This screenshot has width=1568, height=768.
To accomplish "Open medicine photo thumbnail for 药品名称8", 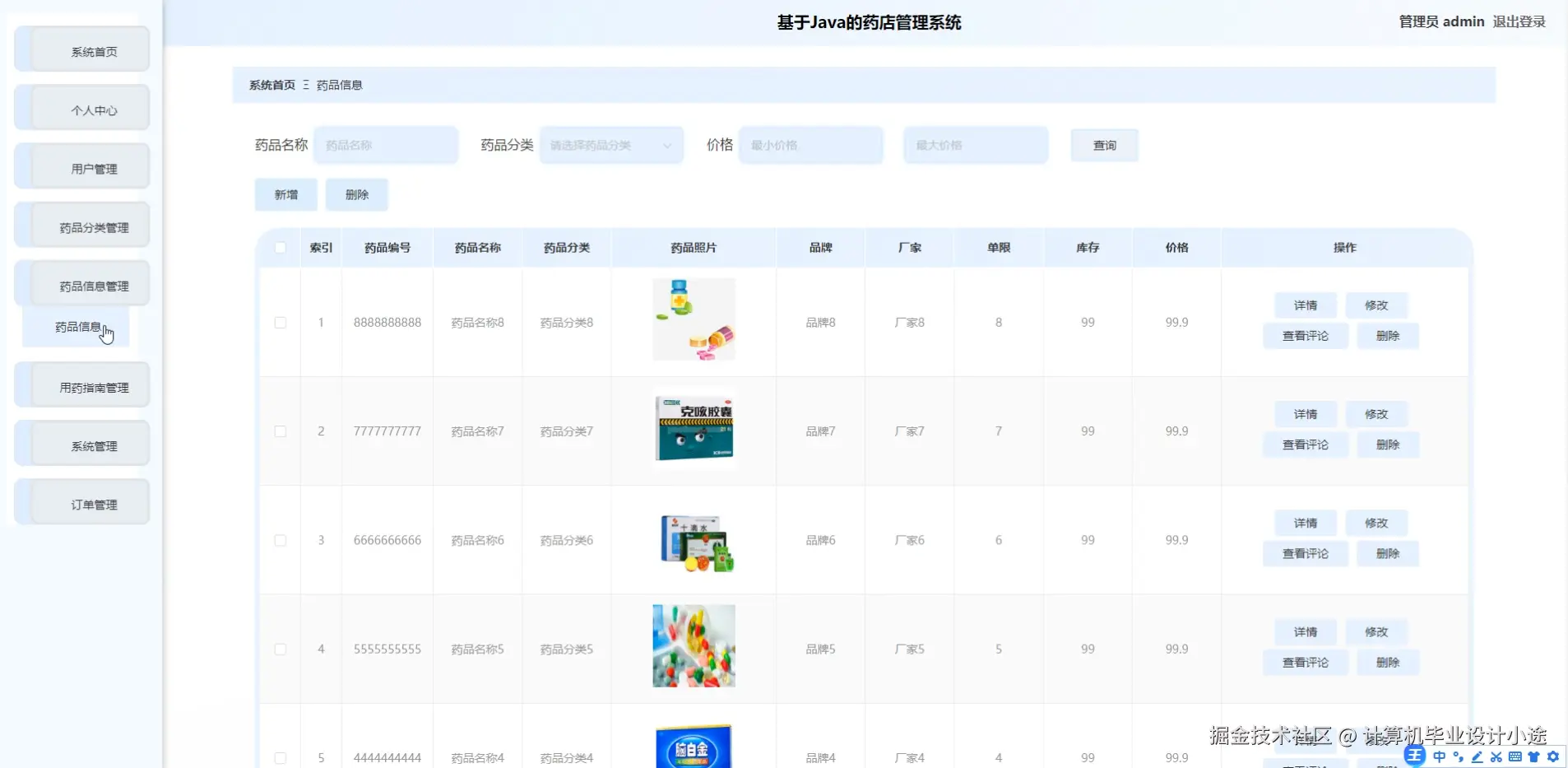I will (x=694, y=319).
